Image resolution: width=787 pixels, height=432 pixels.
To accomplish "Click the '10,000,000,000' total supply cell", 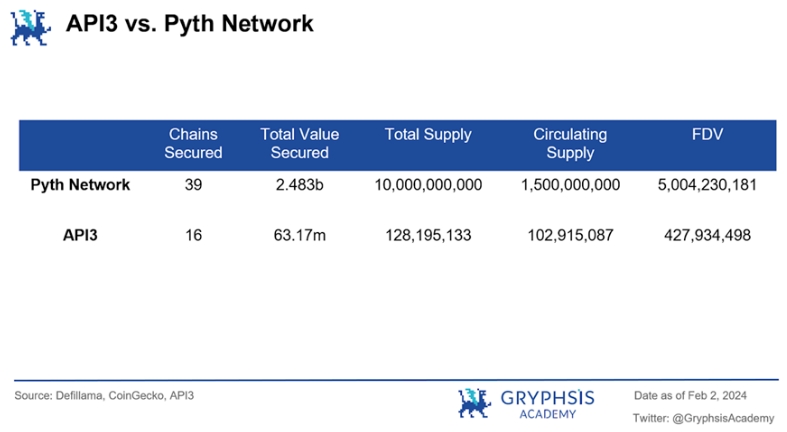I will point(428,185).
